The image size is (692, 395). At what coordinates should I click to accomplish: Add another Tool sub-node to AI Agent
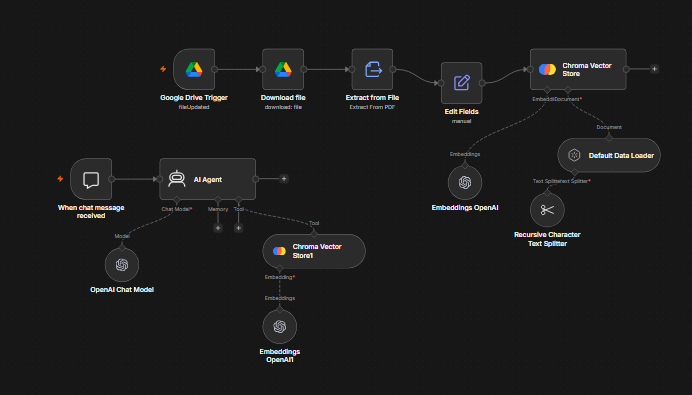[238, 228]
